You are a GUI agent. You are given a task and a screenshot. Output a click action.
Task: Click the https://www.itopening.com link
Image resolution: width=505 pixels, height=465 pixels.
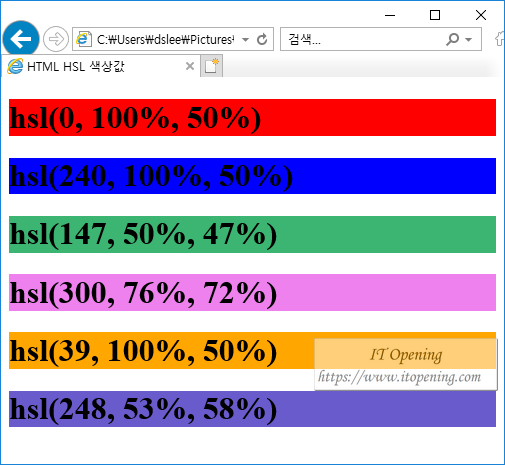[x=399, y=377]
